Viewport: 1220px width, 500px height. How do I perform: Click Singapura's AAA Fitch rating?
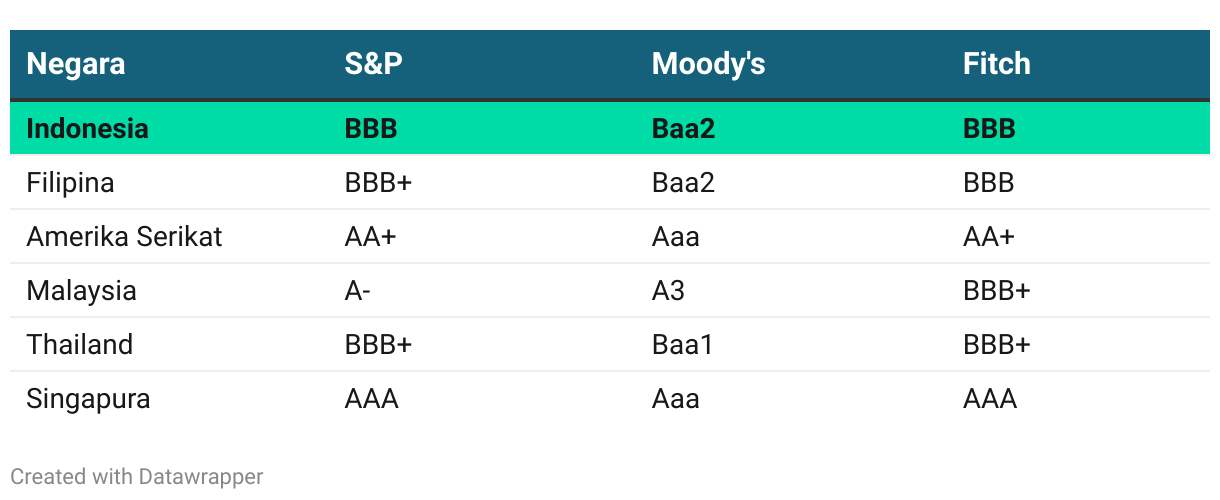(x=989, y=399)
